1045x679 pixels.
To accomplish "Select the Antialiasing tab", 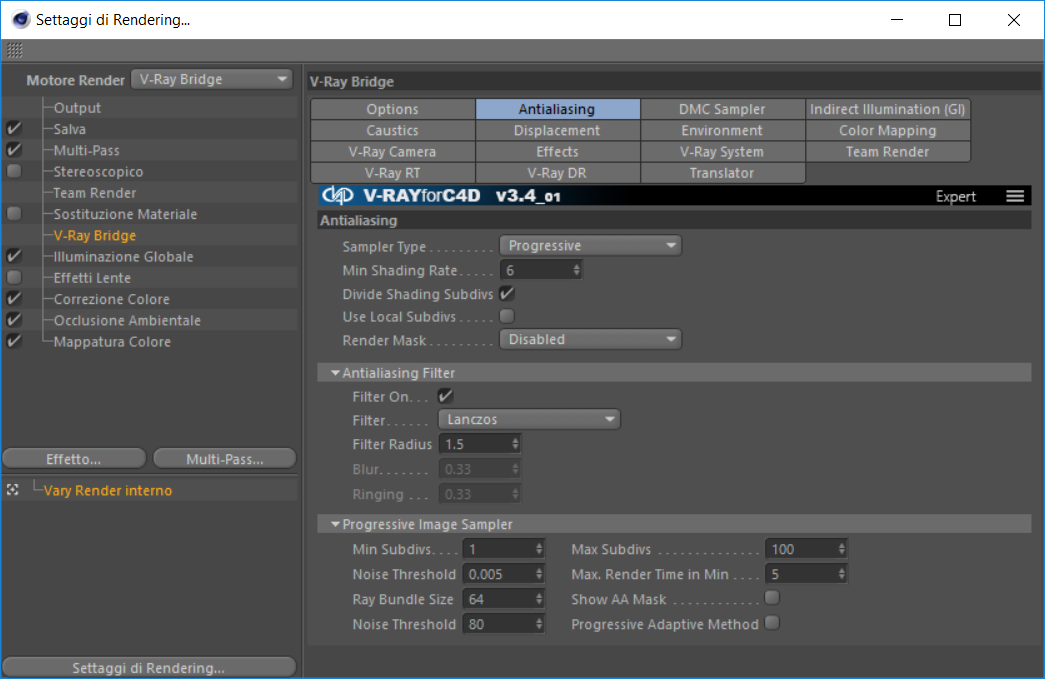I will [x=557, y=109].
